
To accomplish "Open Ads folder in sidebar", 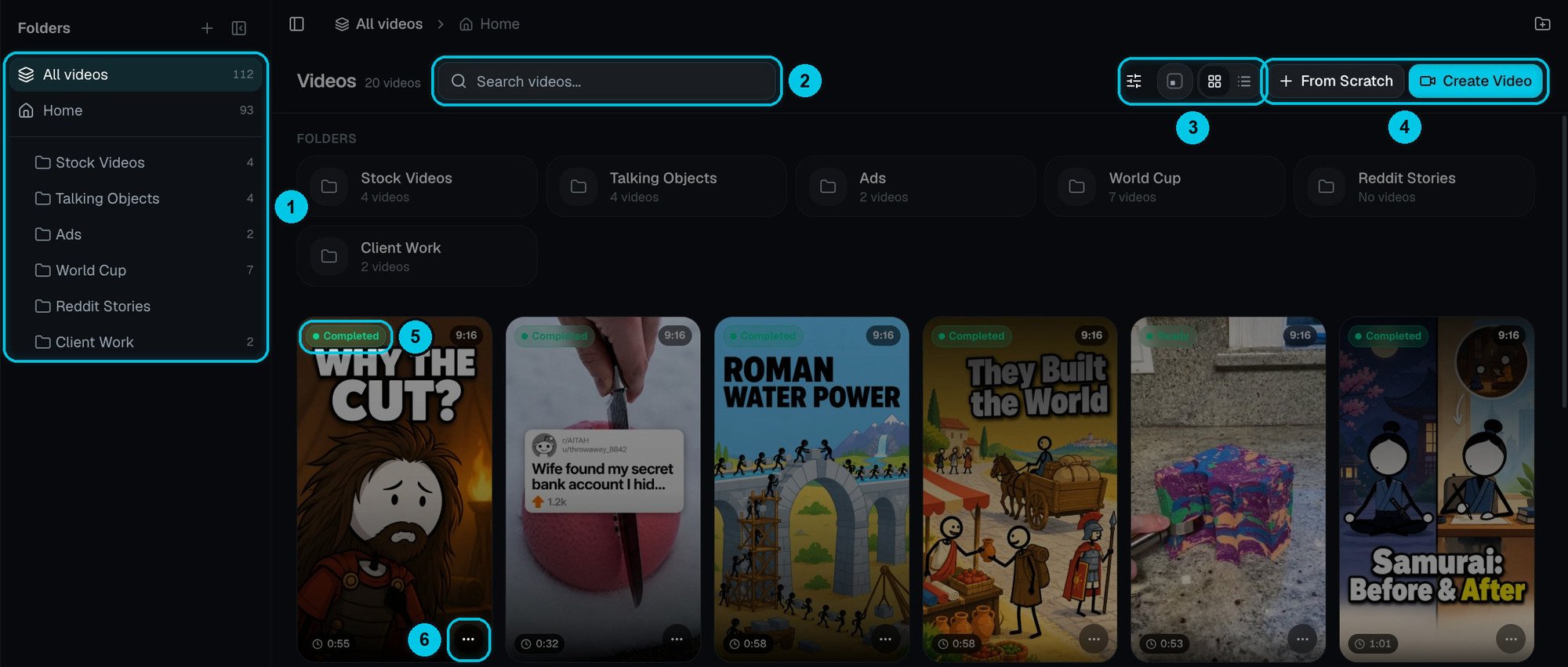I will (x=143, y=234).
